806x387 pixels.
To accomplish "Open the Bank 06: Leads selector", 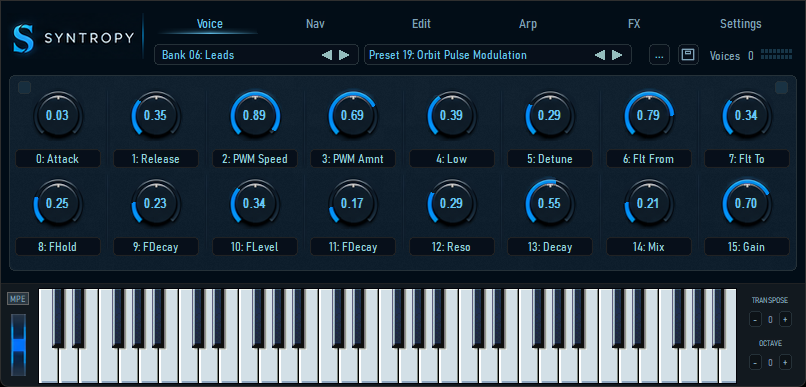I will 257,54.
